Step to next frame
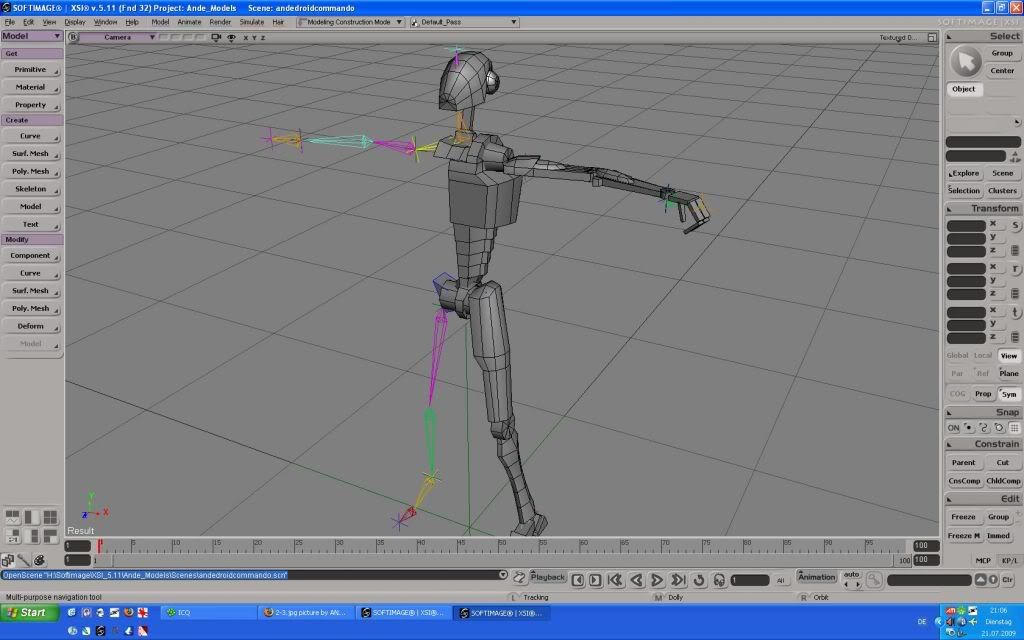Image resolution: width=1024 pixels, height=640 pixels. coord(595,580)
